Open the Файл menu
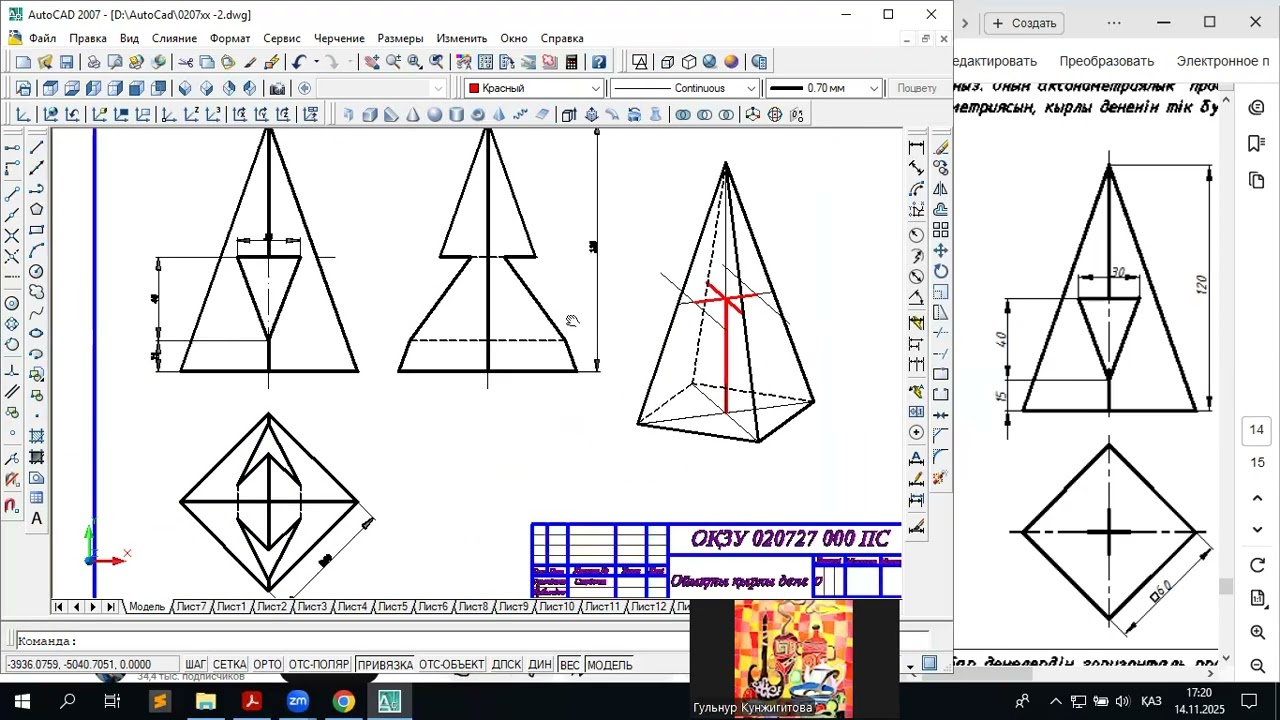The height and width of the screenshot is (720, 1280). [x=43, y=38]
